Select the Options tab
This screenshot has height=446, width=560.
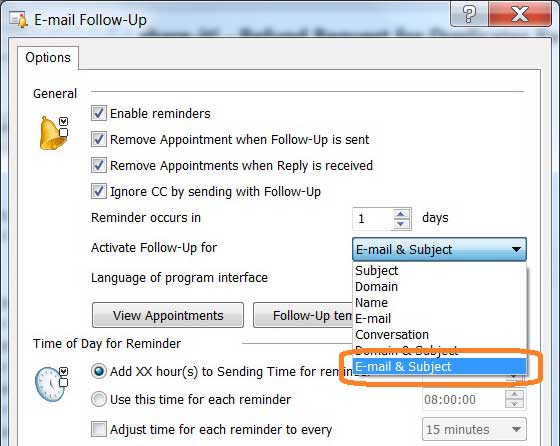(x=48, y=57)
